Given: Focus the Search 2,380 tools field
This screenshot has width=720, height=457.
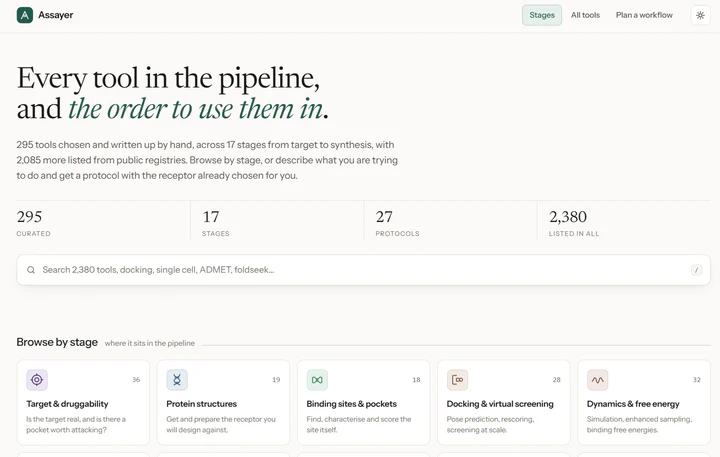Looking at the screenshot, I should coord(364,270).
